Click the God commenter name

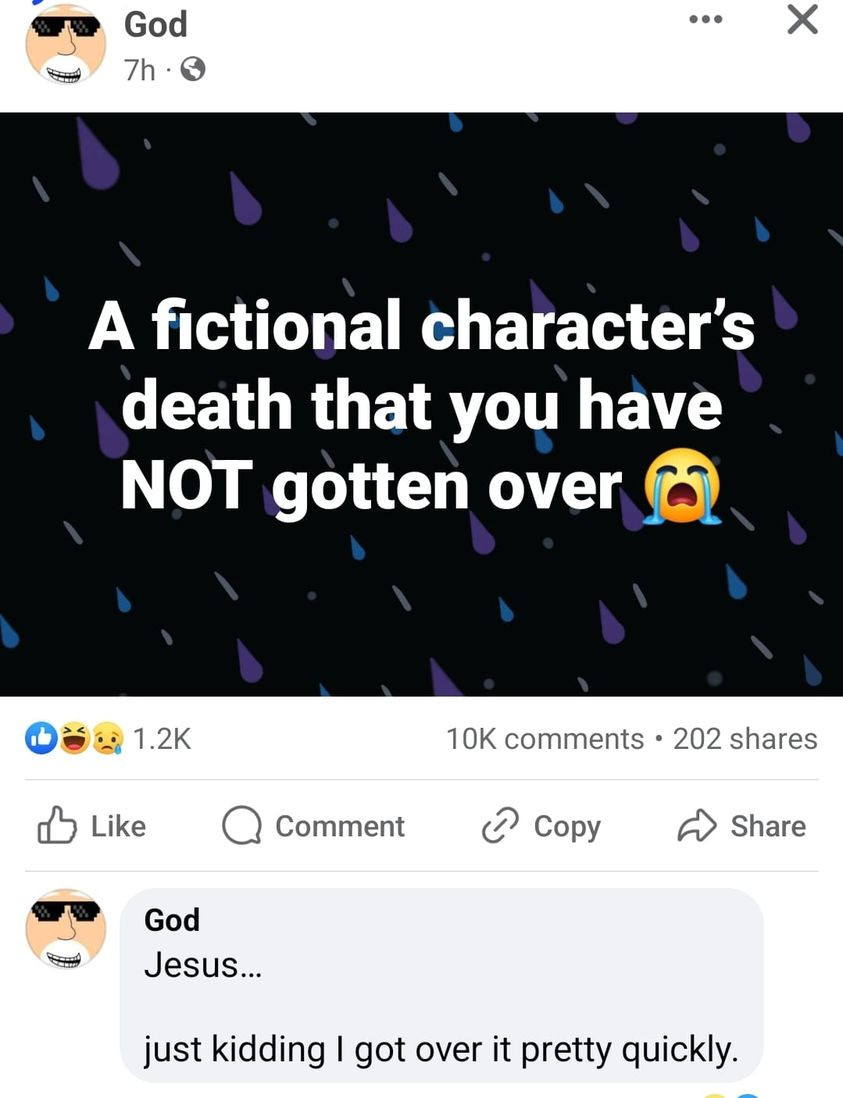point(172,919)
